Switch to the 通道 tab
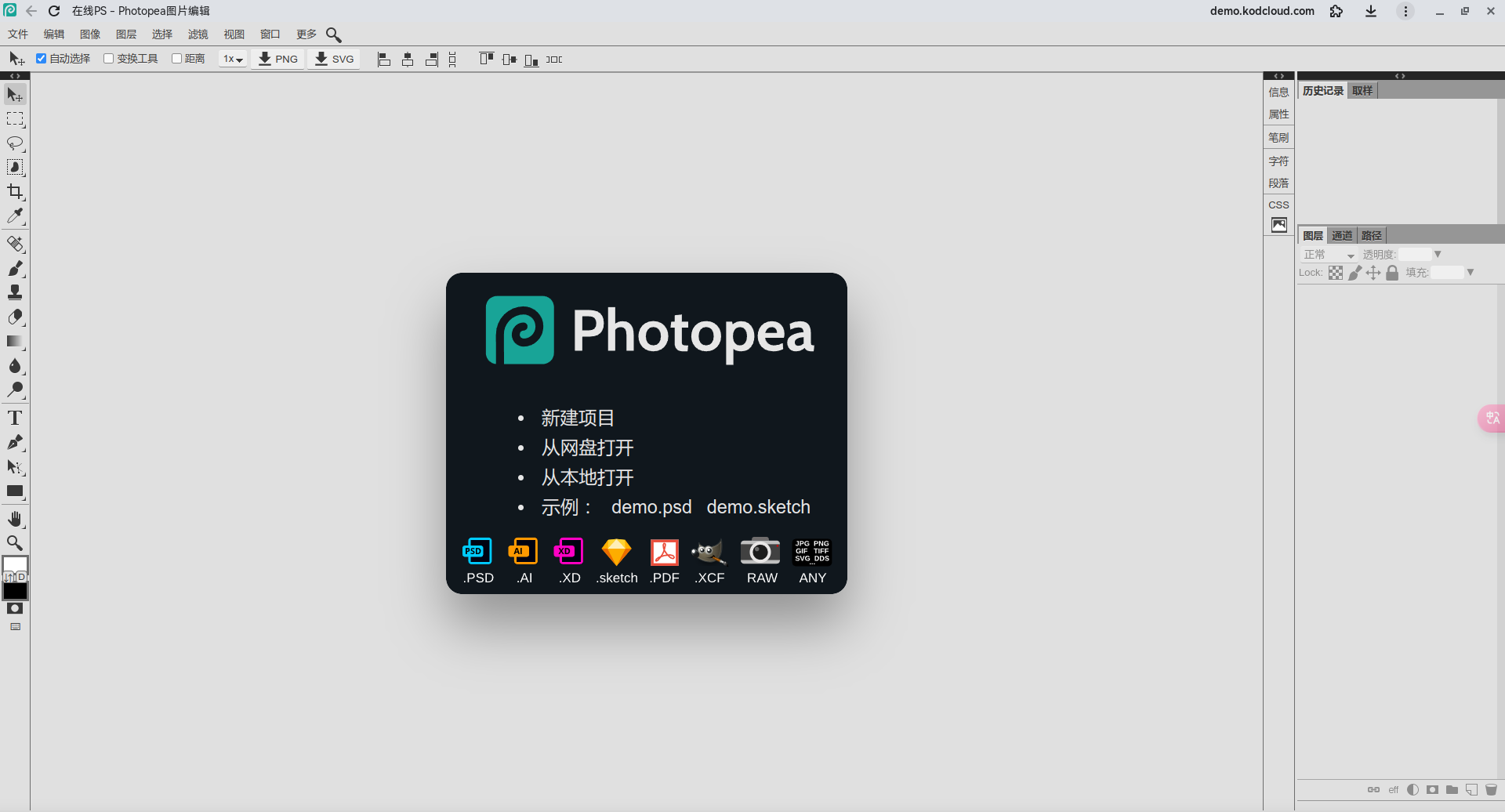 (1342, 236)
